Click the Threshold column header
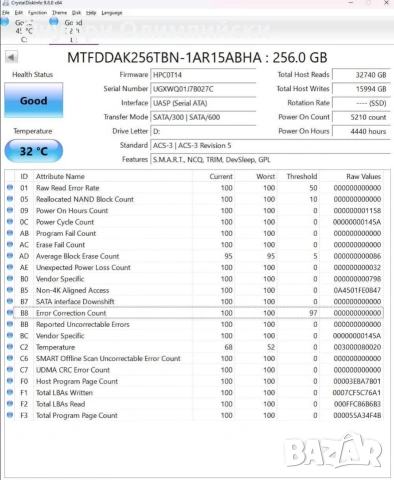The height and width of the screenshot is (480, 394). click(x=298, y=176)
